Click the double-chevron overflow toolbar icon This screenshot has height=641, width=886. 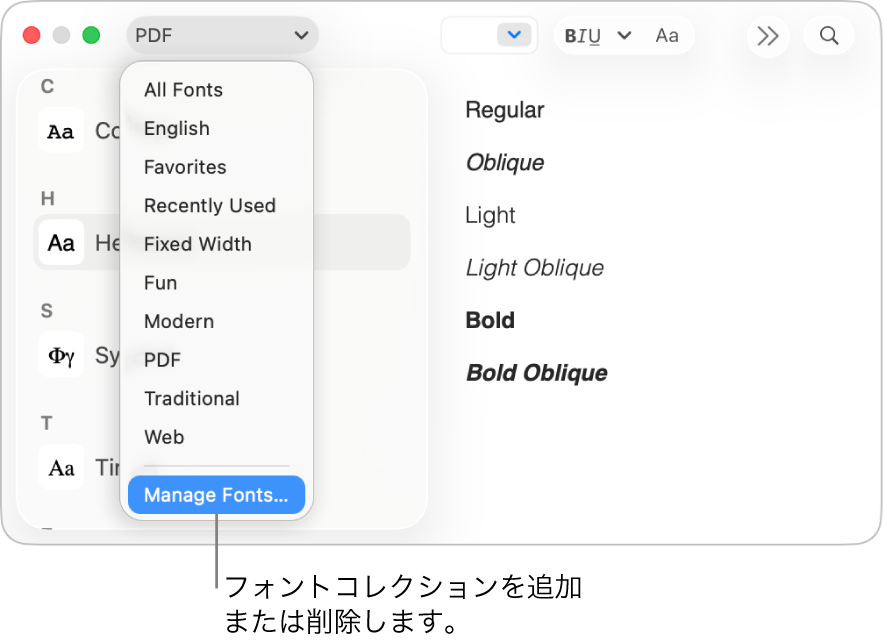768,35
